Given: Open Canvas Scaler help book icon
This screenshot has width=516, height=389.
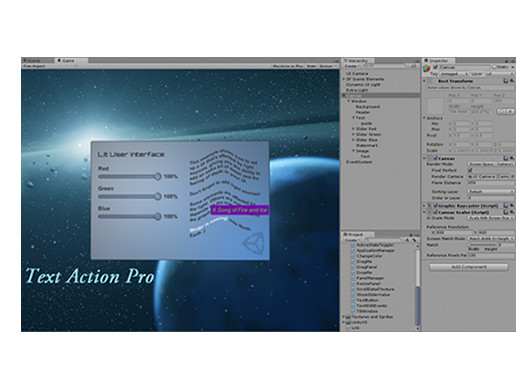Looking at the screenshot, I should click(506, 212).
